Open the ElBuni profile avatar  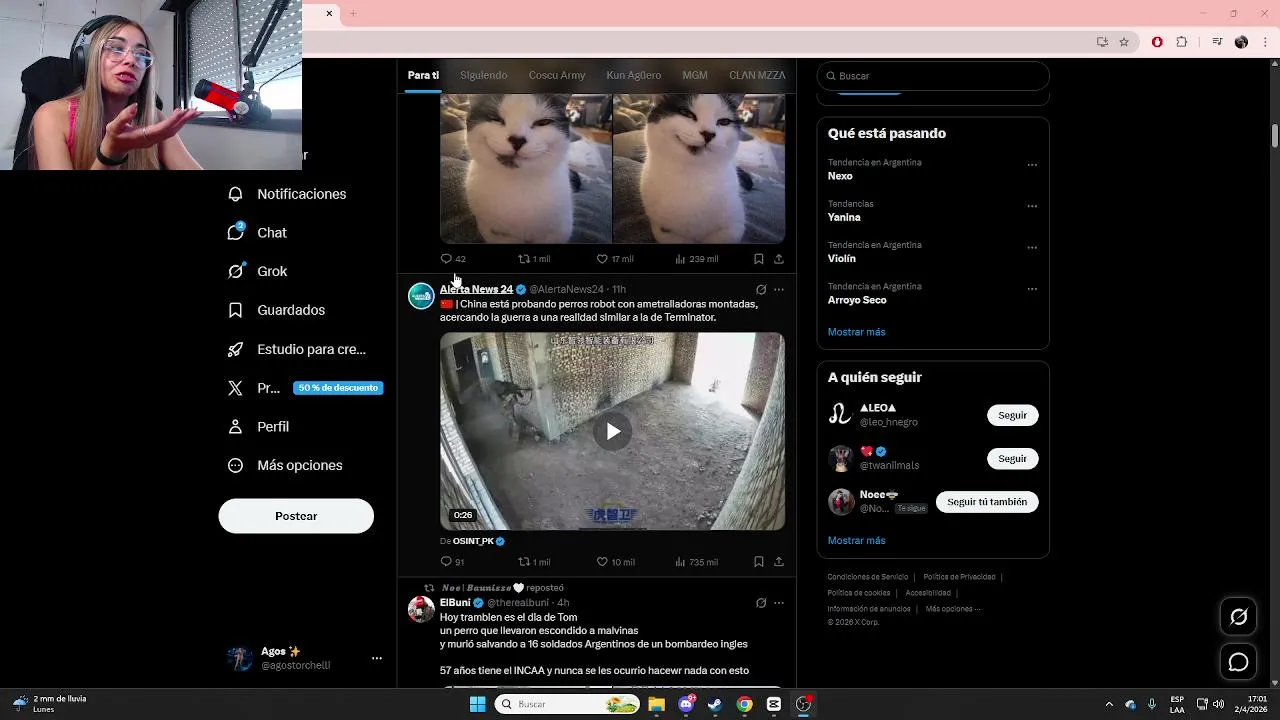(421, 609)
